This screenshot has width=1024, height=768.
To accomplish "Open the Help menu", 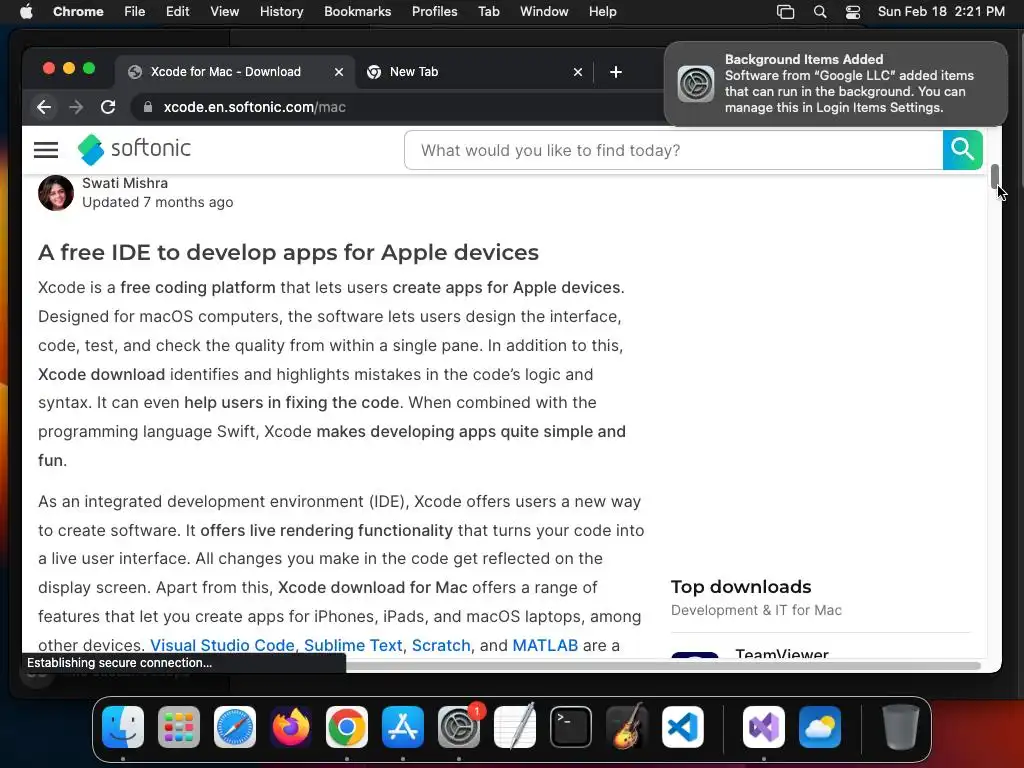I will (602, 12).
